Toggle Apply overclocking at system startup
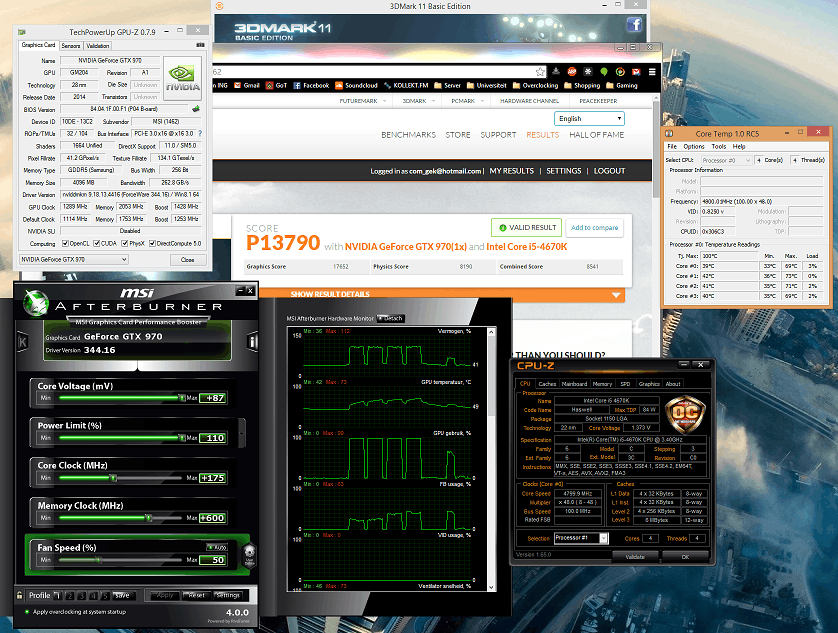 point(27,612)
